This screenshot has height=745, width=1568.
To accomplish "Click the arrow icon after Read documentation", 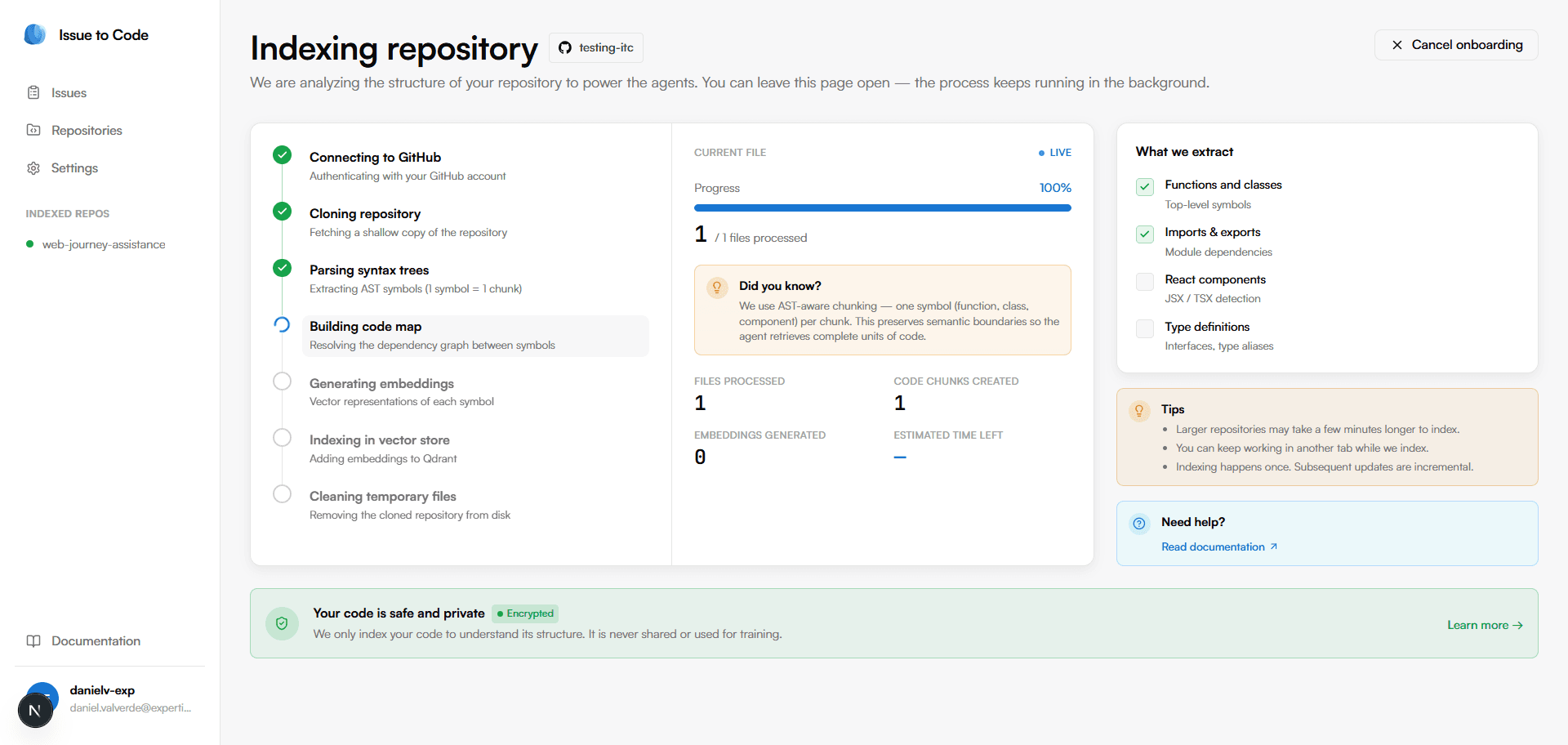I will tap(1273, 546).
